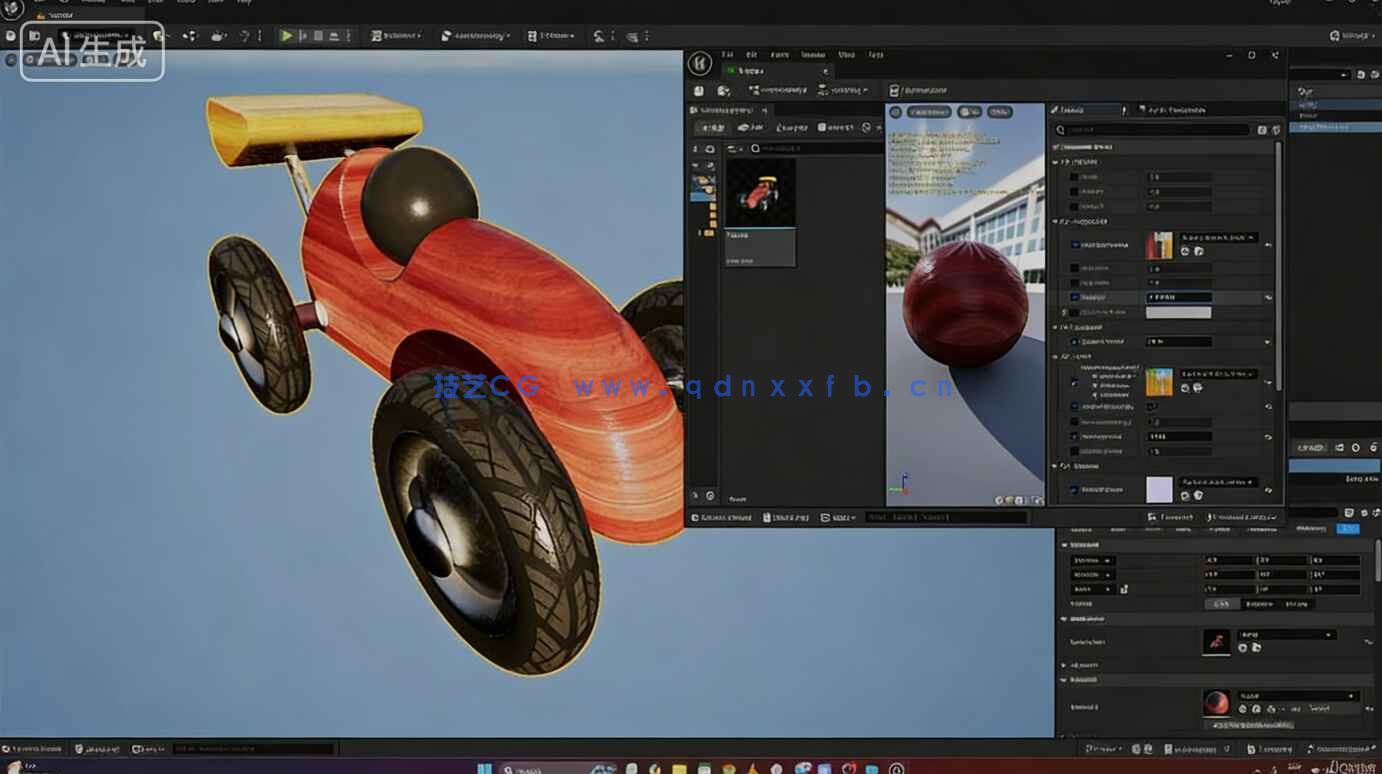Click the grey color swatch in material parameters
This screenshot has width=1382, height=774.
pyautogui.click(x=1178, y=312)
